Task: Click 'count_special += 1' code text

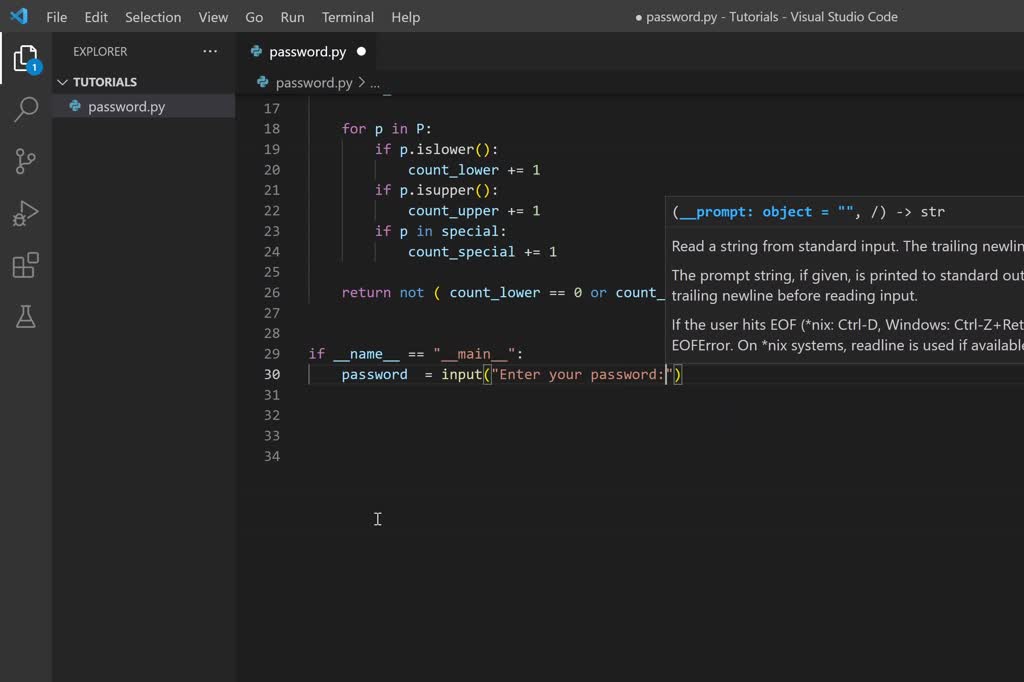Action: tap(482, 252)
